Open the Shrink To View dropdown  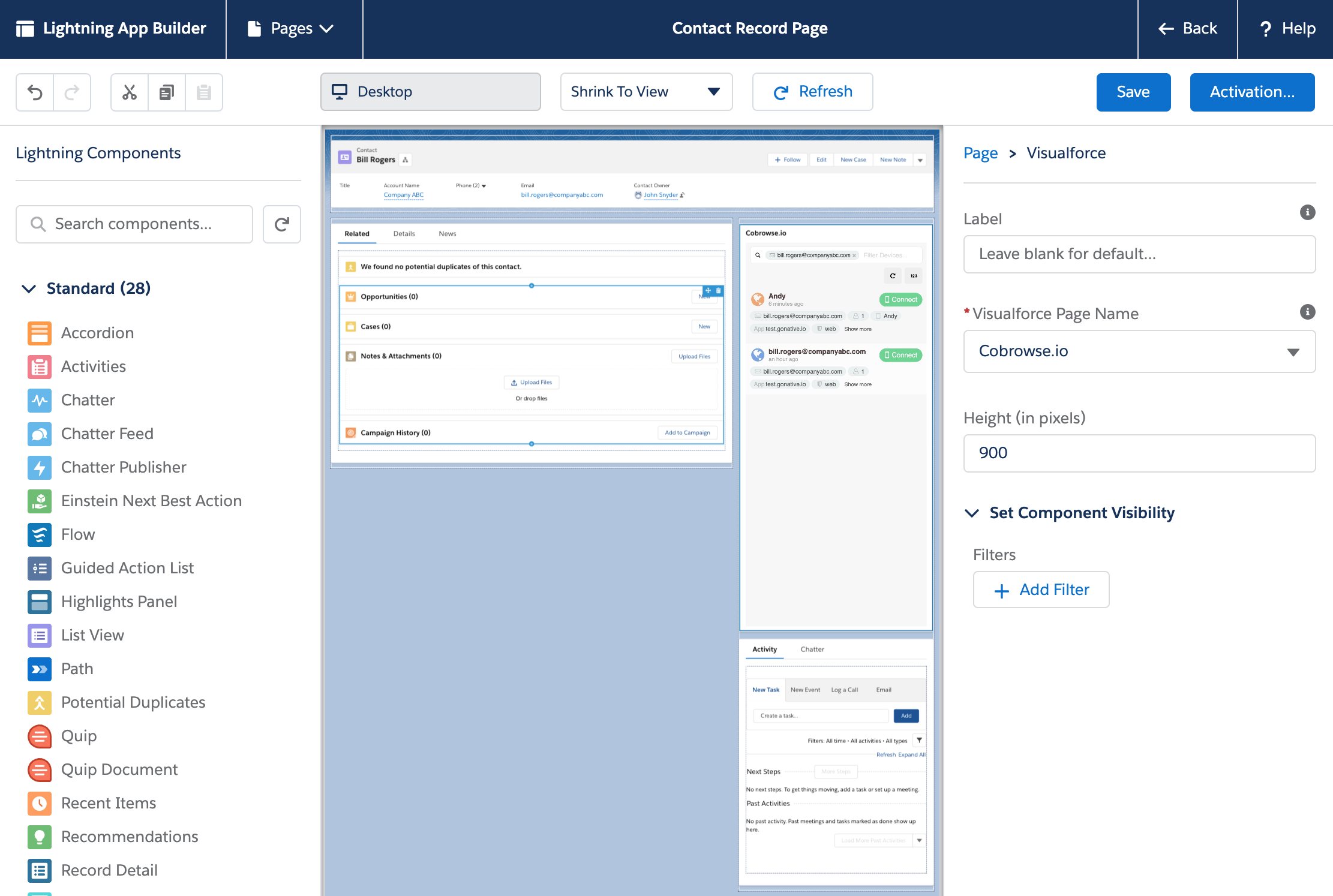point(646,92)
